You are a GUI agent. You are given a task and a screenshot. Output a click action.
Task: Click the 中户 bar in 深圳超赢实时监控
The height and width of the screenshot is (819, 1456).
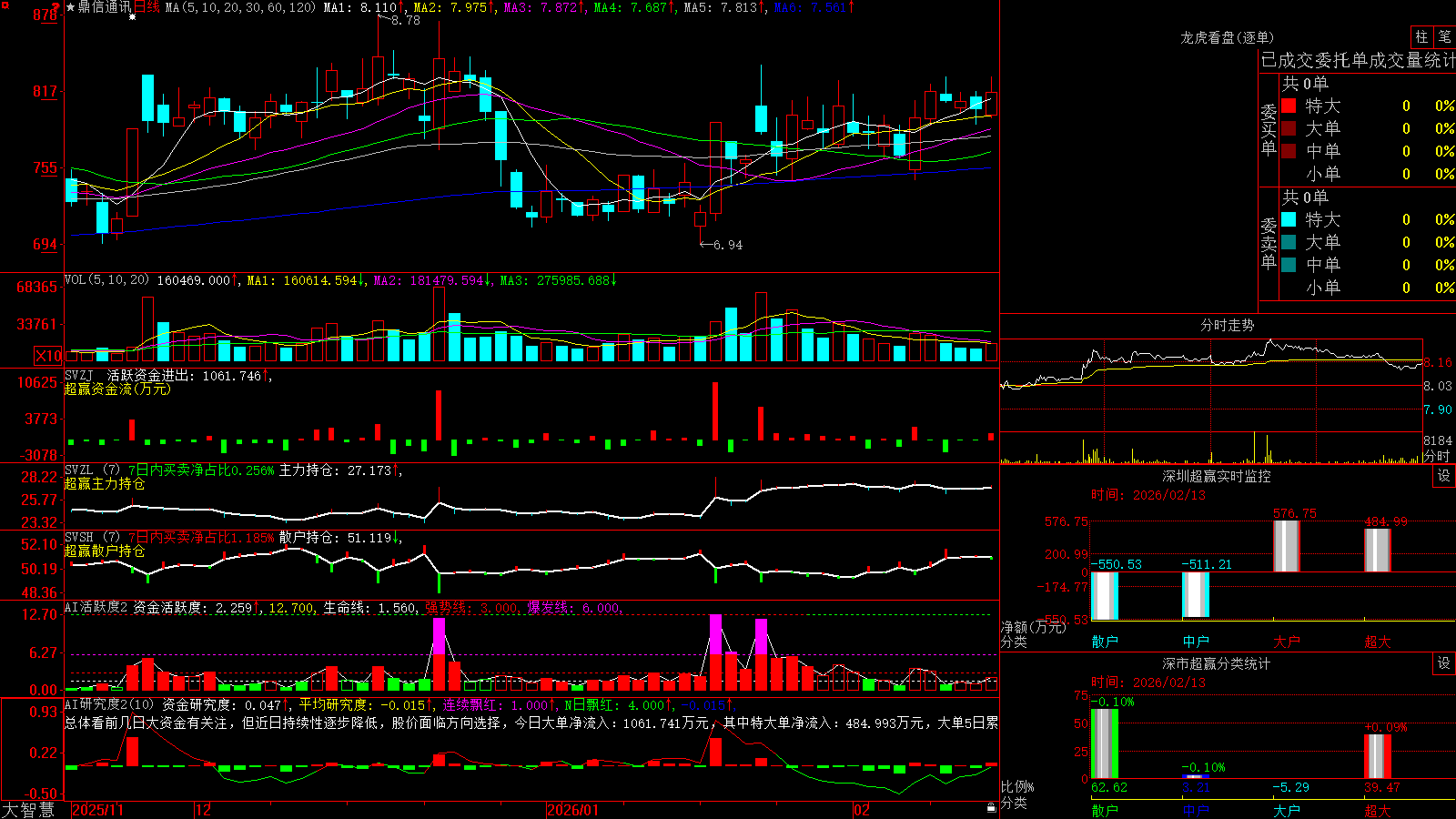(1195, 596)
